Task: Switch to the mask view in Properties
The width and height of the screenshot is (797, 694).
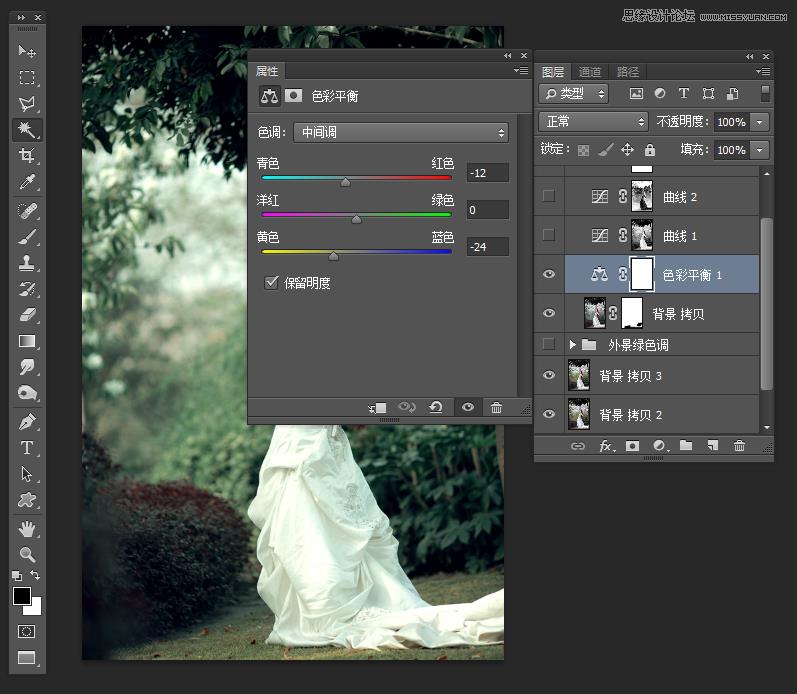Action: click(x=293, y=96)
